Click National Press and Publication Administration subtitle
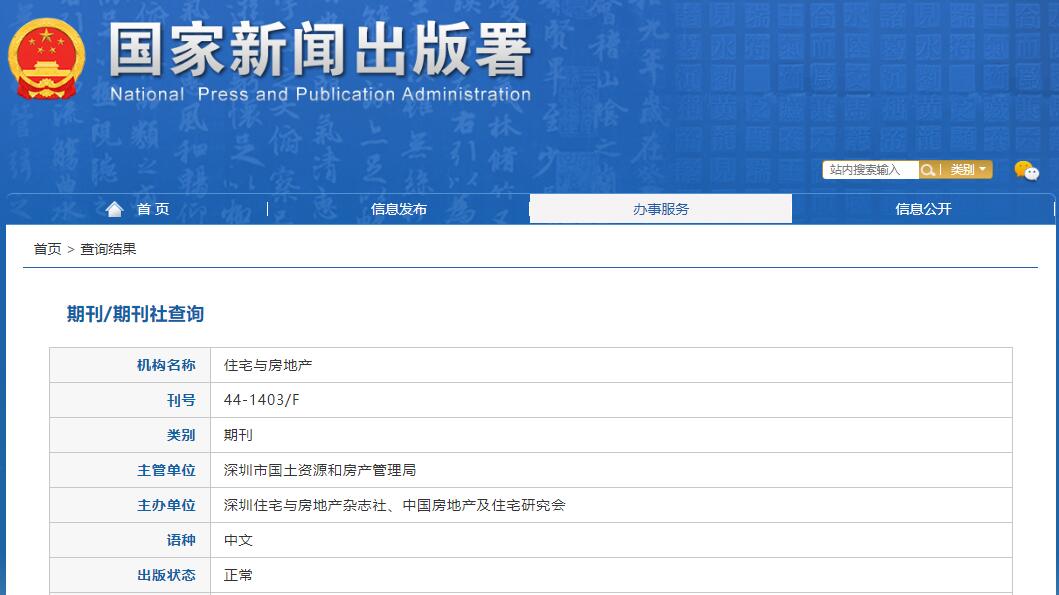This screenshot has height=595, width=1059. (x=320, y=94)
